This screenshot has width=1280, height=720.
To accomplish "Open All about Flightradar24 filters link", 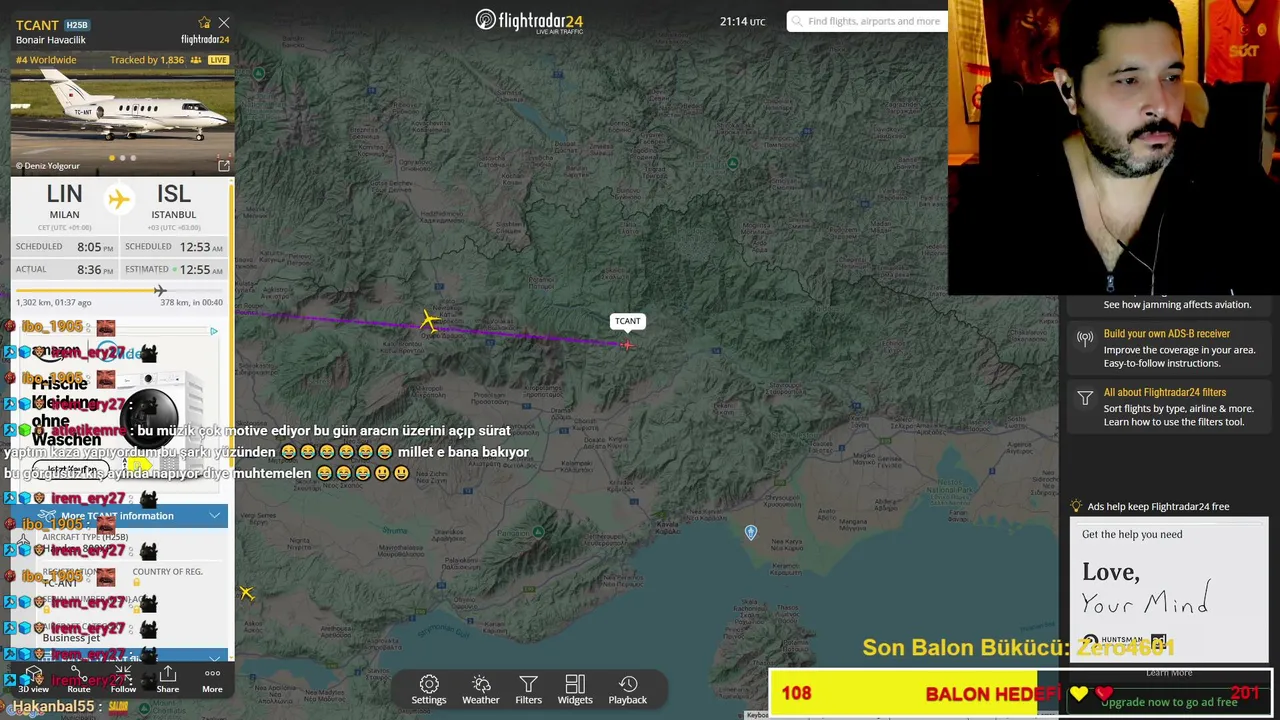I will (1164, 393).
